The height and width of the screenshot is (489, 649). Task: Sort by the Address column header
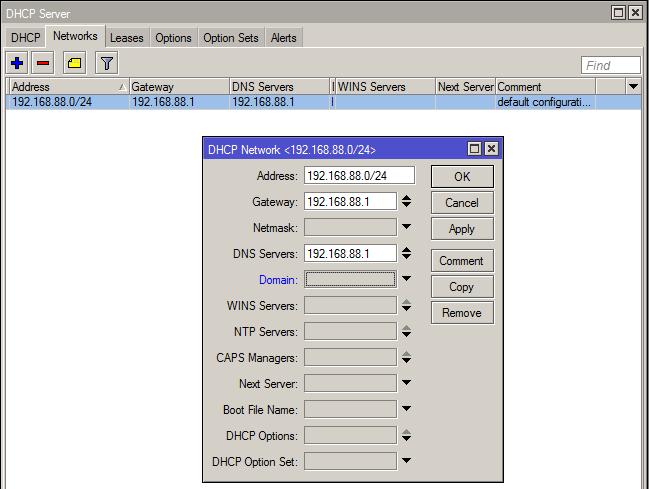point(69,87)
